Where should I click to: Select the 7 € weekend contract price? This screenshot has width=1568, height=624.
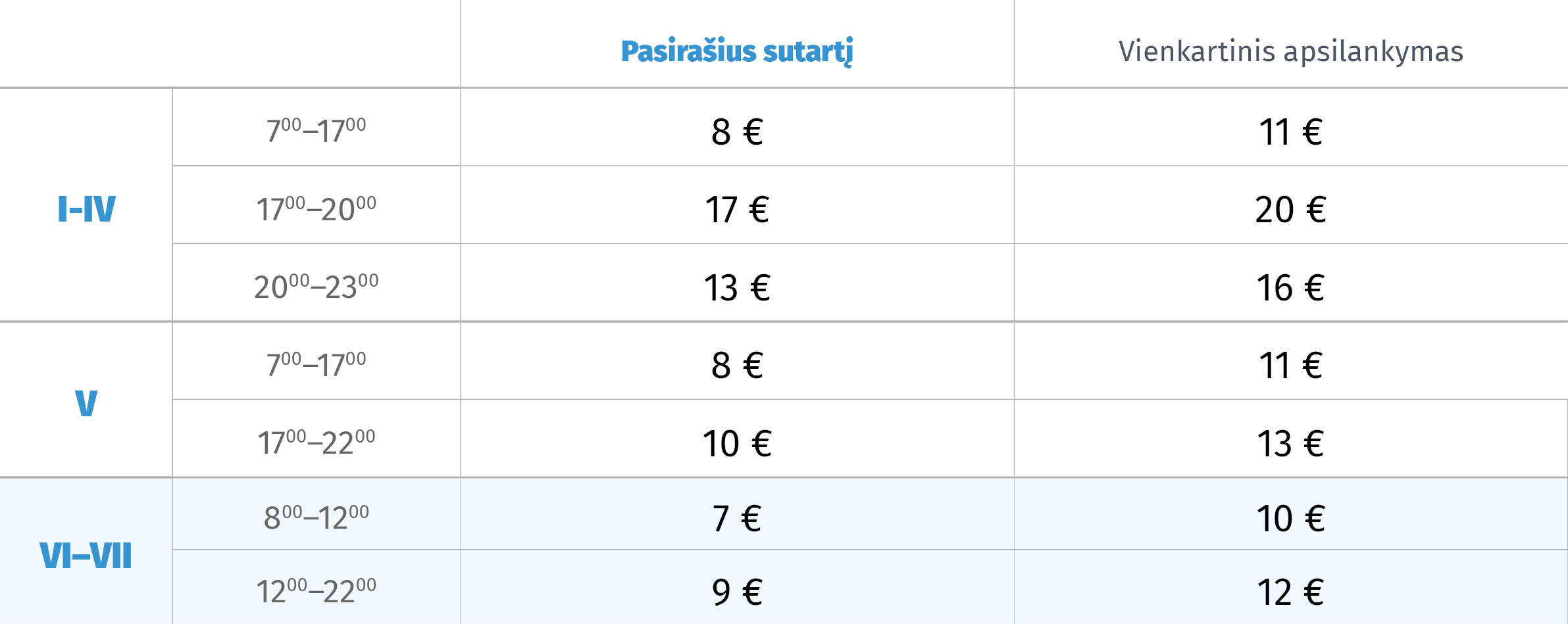coord(737,519)
